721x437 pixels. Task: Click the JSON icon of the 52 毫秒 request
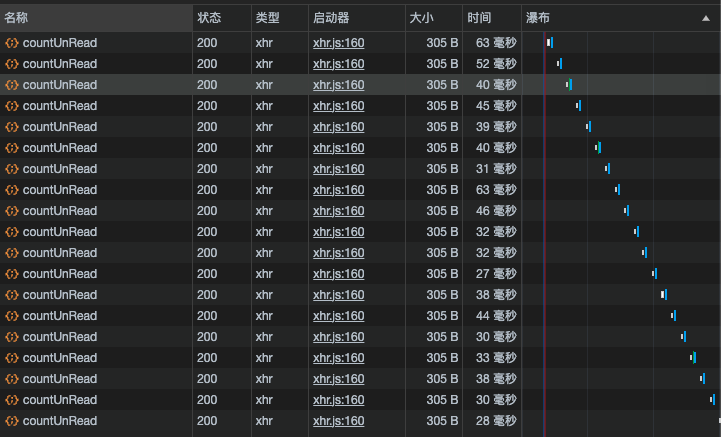pyautogui.click(x=11, y=64)
